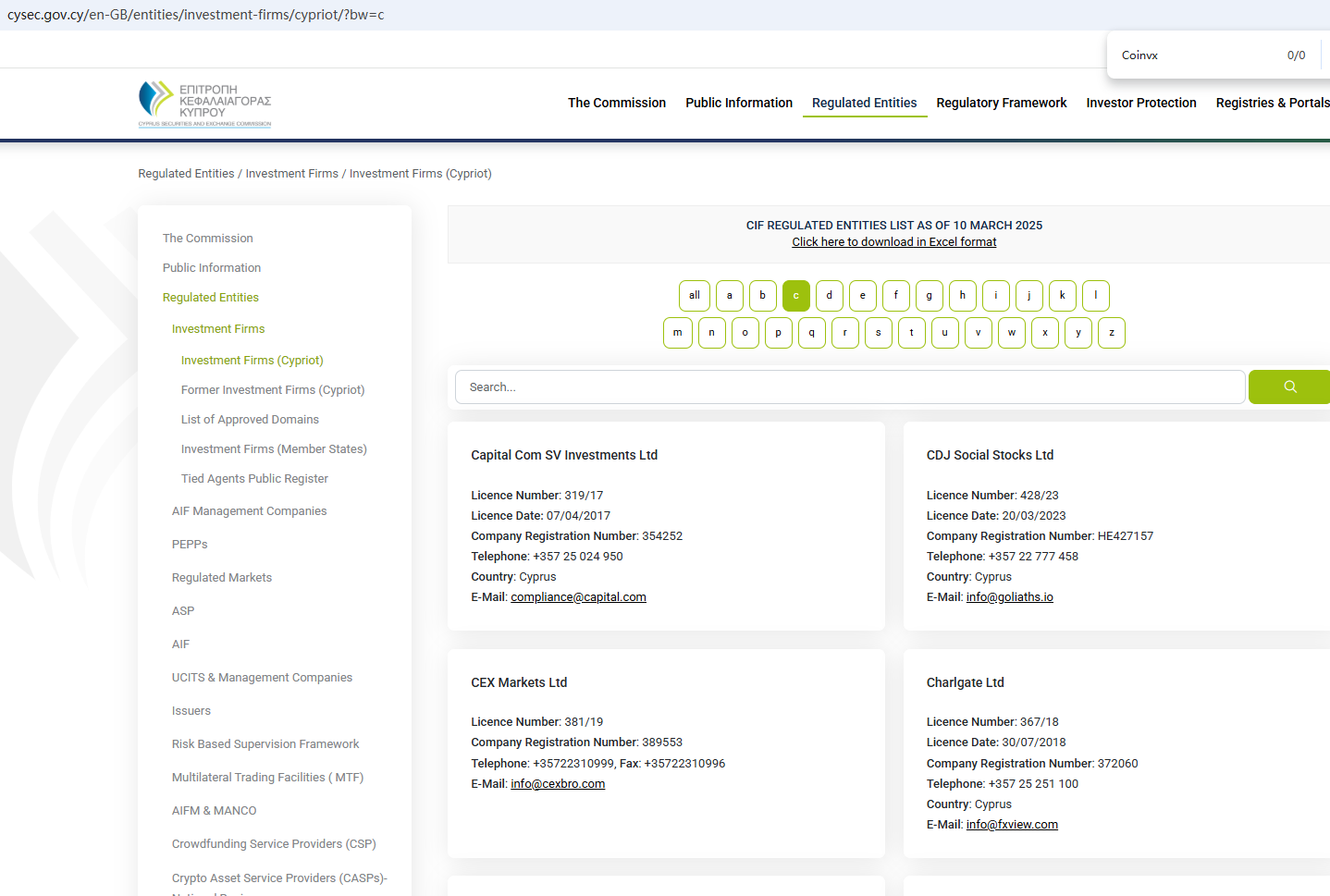Filter entities by letter o

tap(745, 333)
